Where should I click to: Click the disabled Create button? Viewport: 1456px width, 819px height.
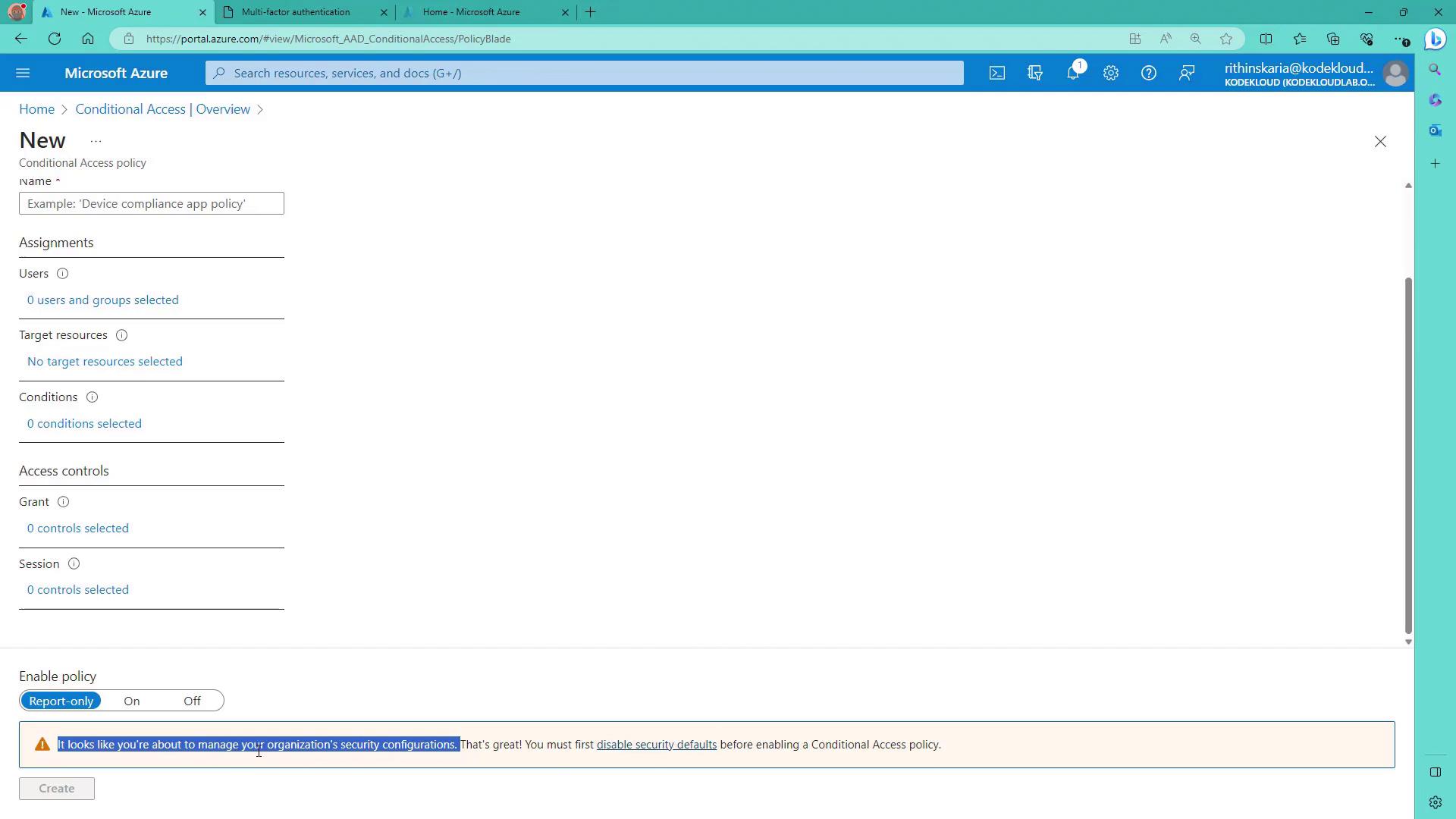57,789
